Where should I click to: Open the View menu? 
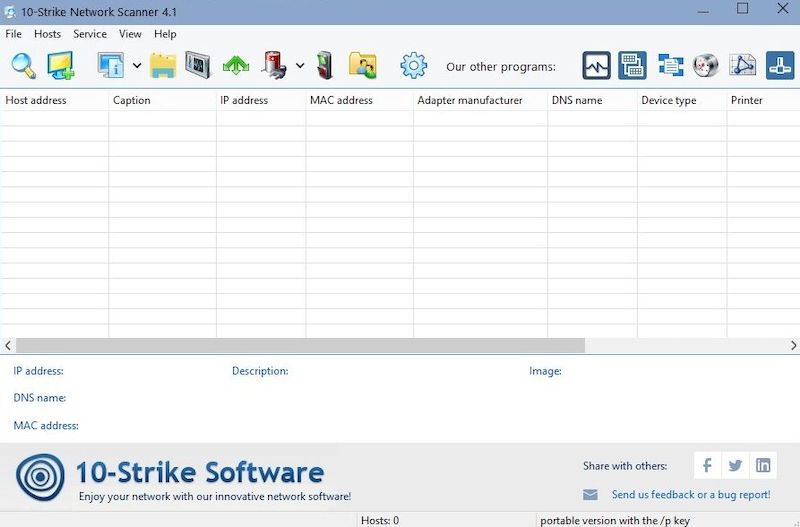pos(130,34)
